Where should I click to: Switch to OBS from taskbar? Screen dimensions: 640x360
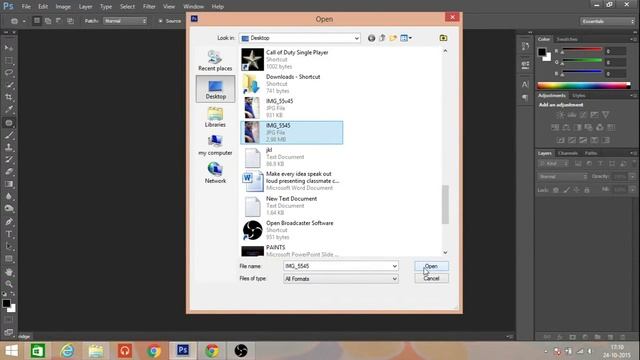click(x=241, y=351)
